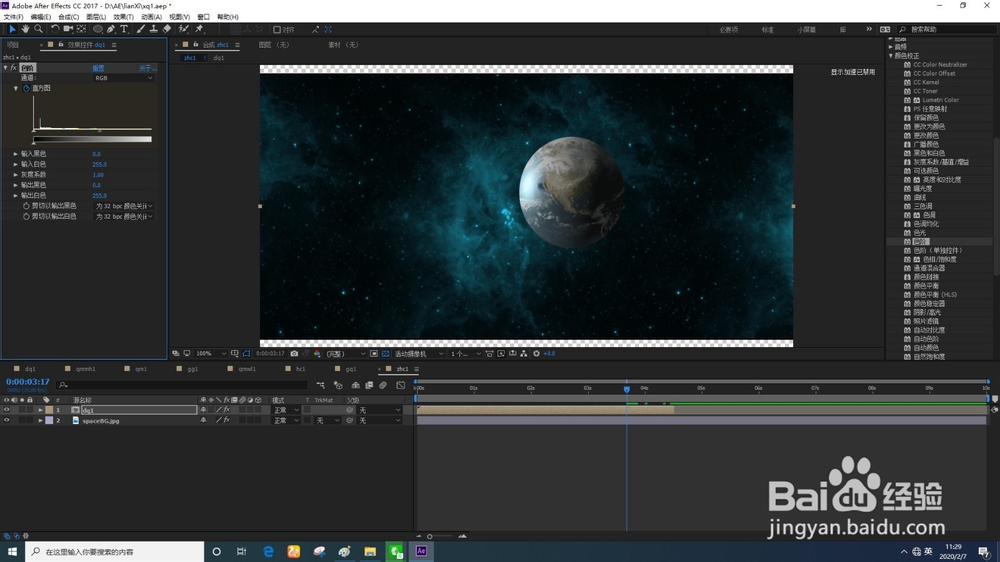The height and width of the screenshot is (562, 1000).
Task: Select the Selection arrow tool
Action: (12, 29)
